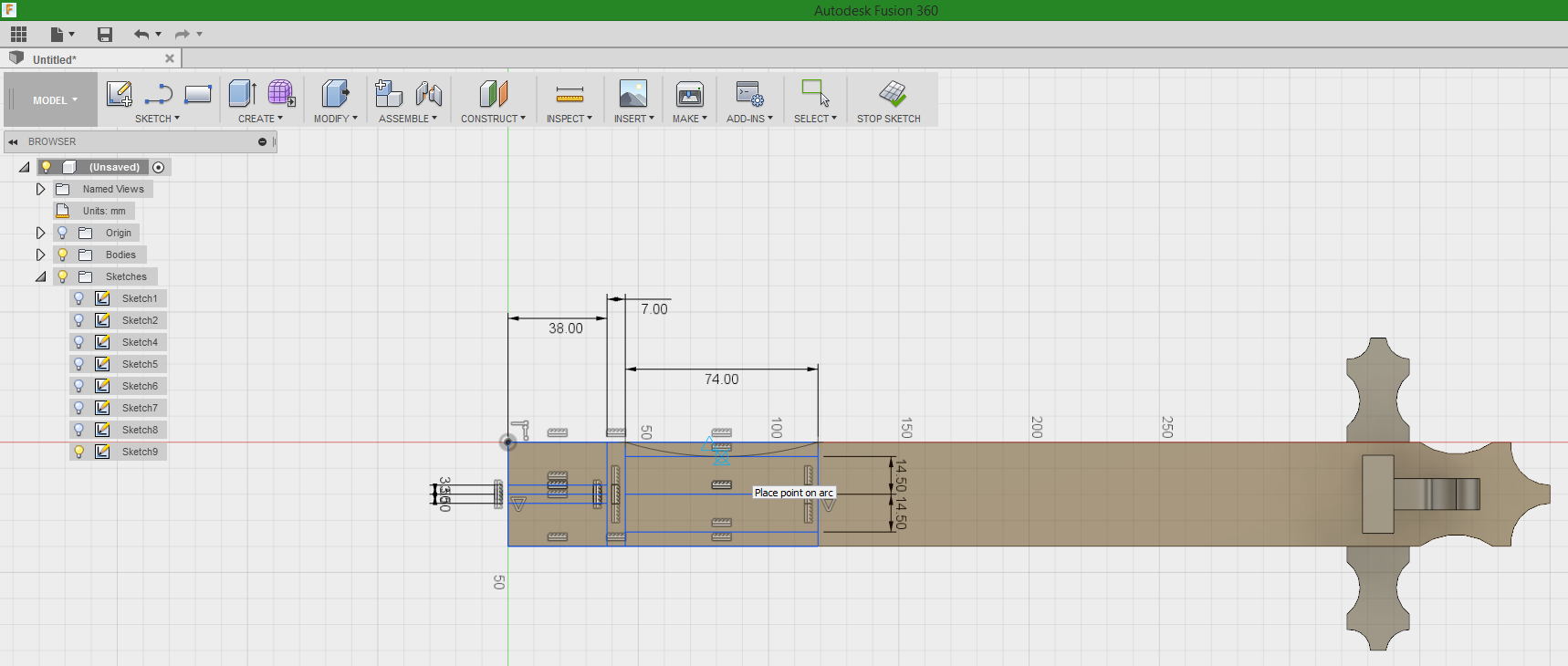The image size is (1568, 666).
Task: Open the CONSTRUCT menu
Action: (493, 119)
